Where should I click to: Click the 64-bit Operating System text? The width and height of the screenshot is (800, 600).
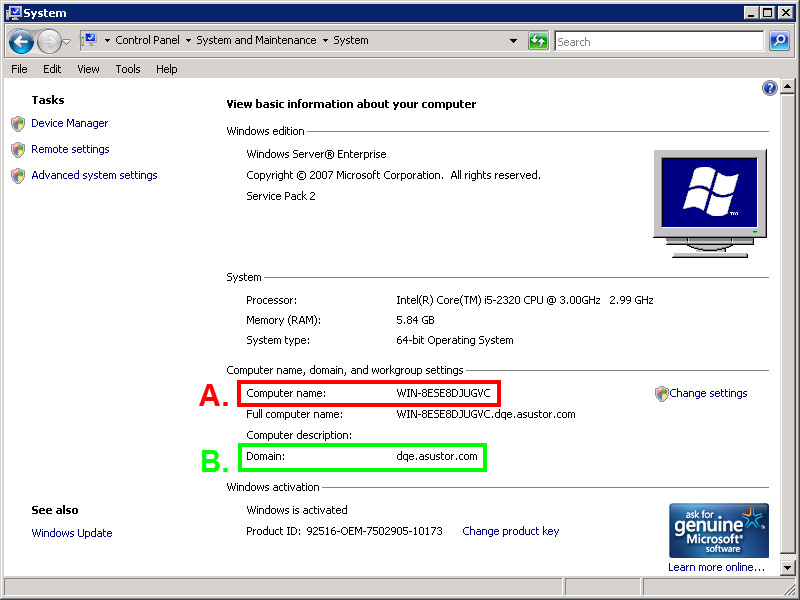(x=455, y=340)
